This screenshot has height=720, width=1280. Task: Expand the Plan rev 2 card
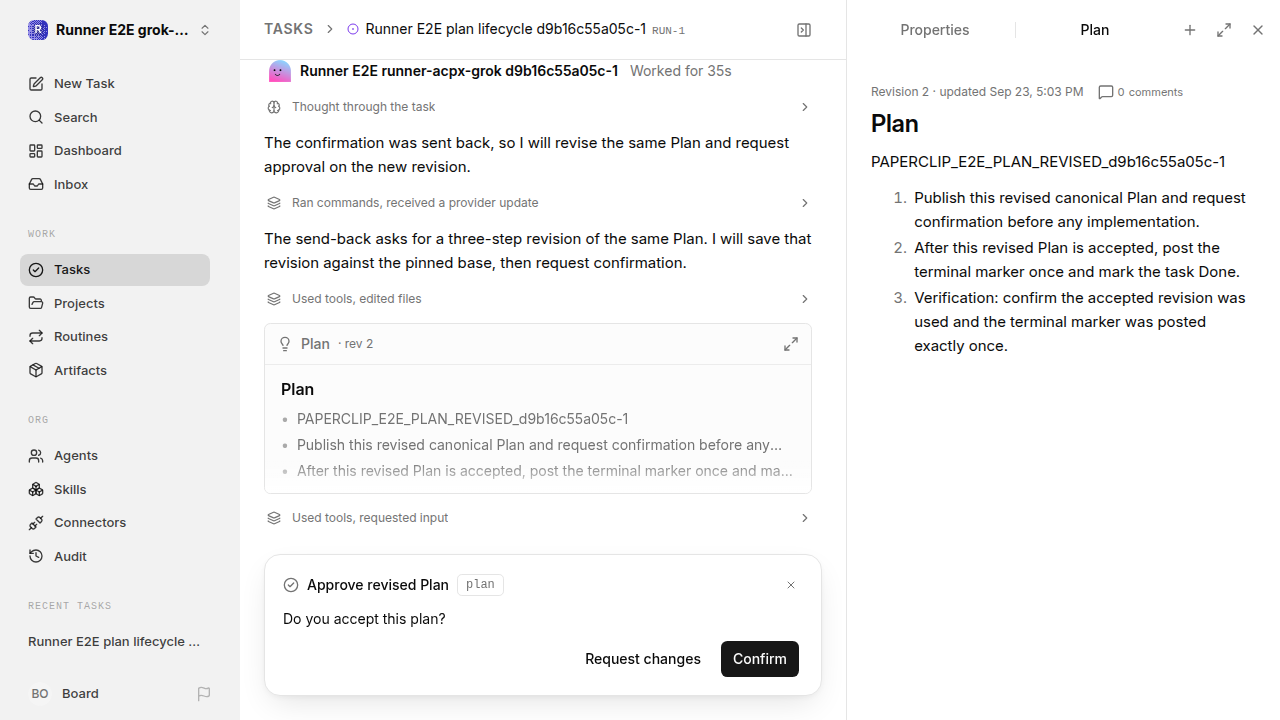pyautogui.click(x=791, y=344)
